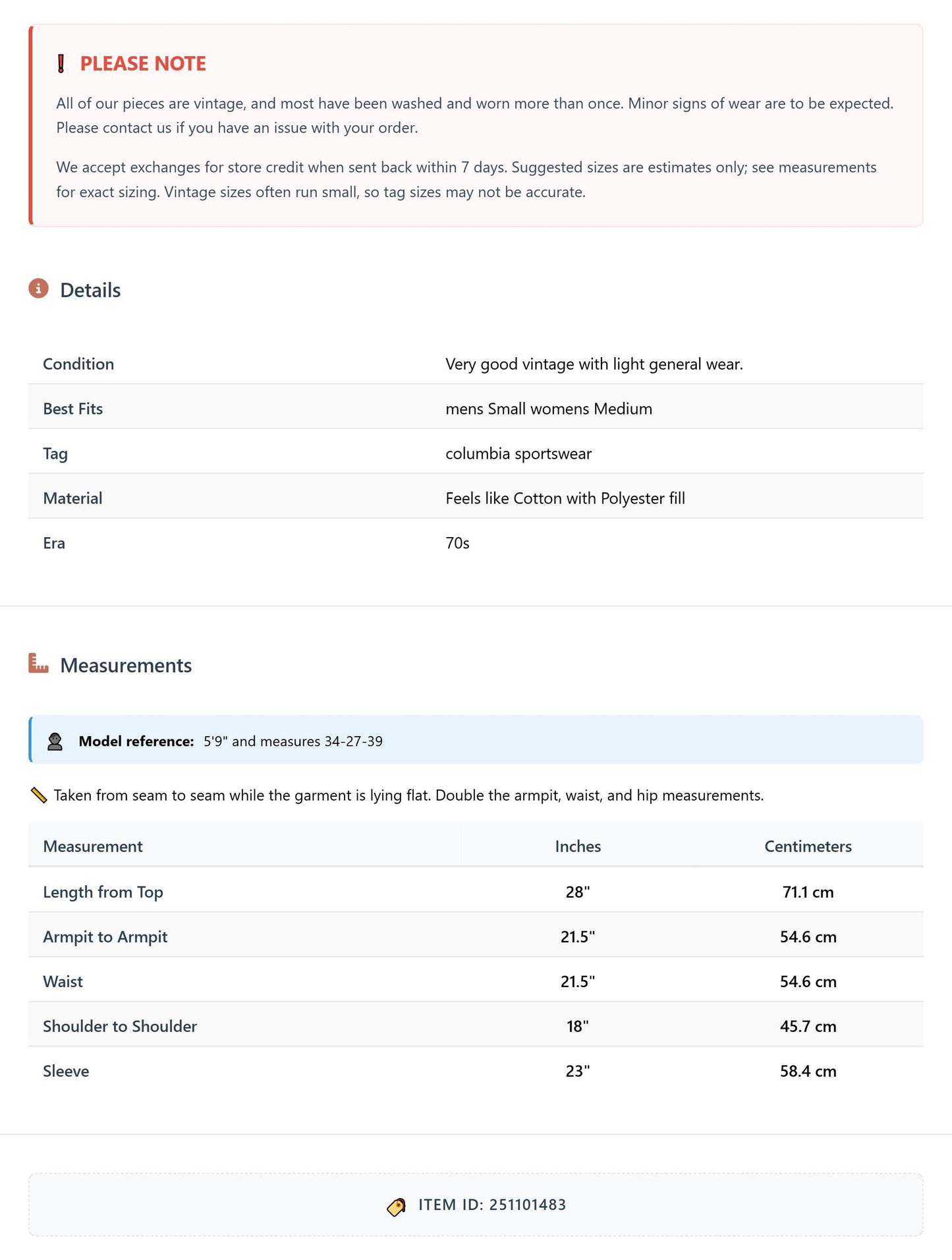Screen dimensions: 952x1260
Task: Click the Centimeters column header
Action: pyautogui.click(x=808, y=846)
